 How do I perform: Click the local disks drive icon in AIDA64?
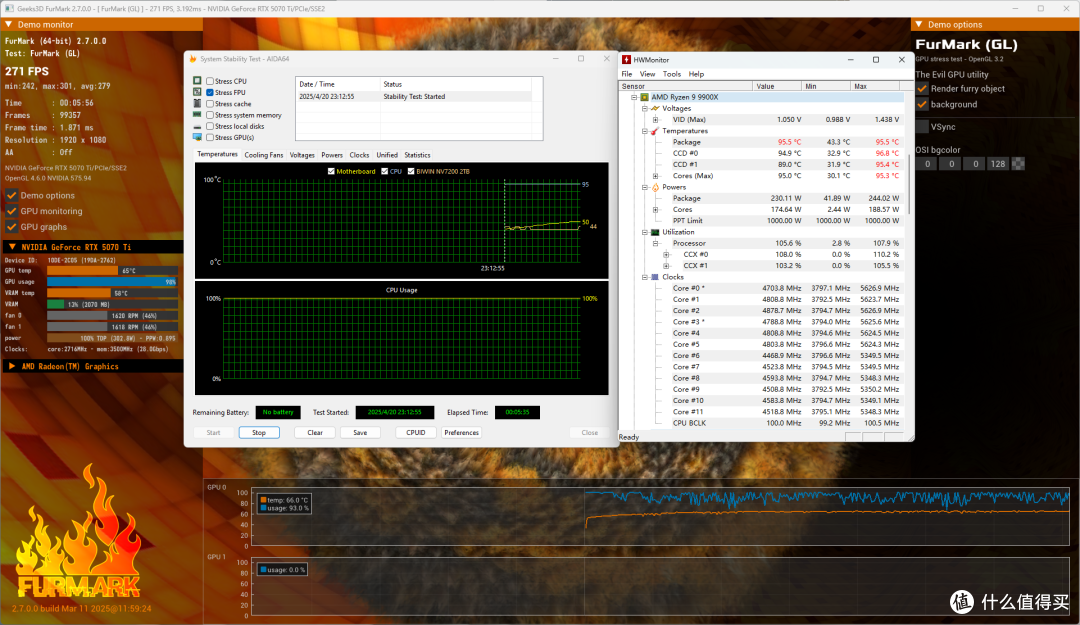tap(198, 126)
